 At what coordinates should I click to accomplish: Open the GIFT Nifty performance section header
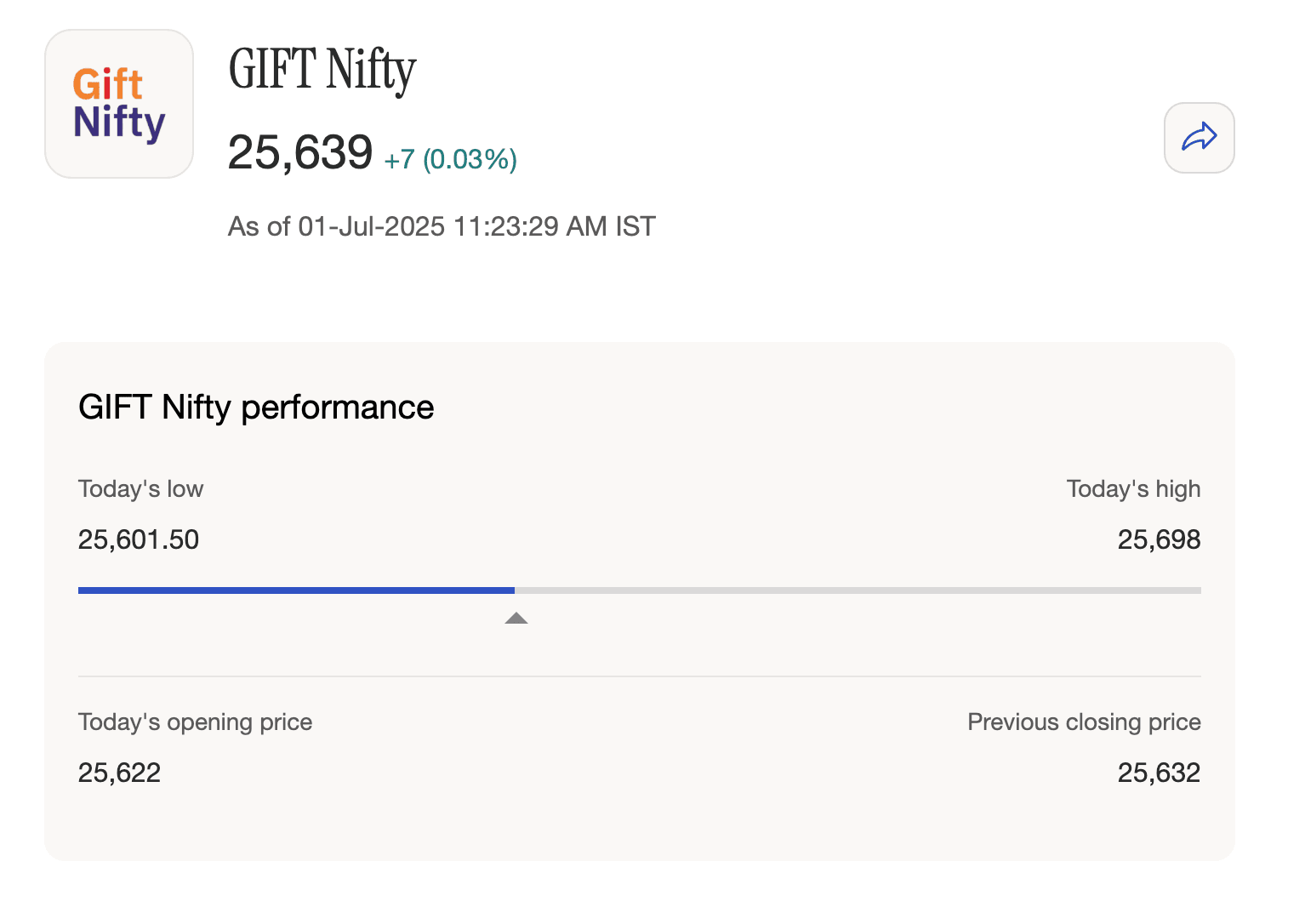click(256, 407)
